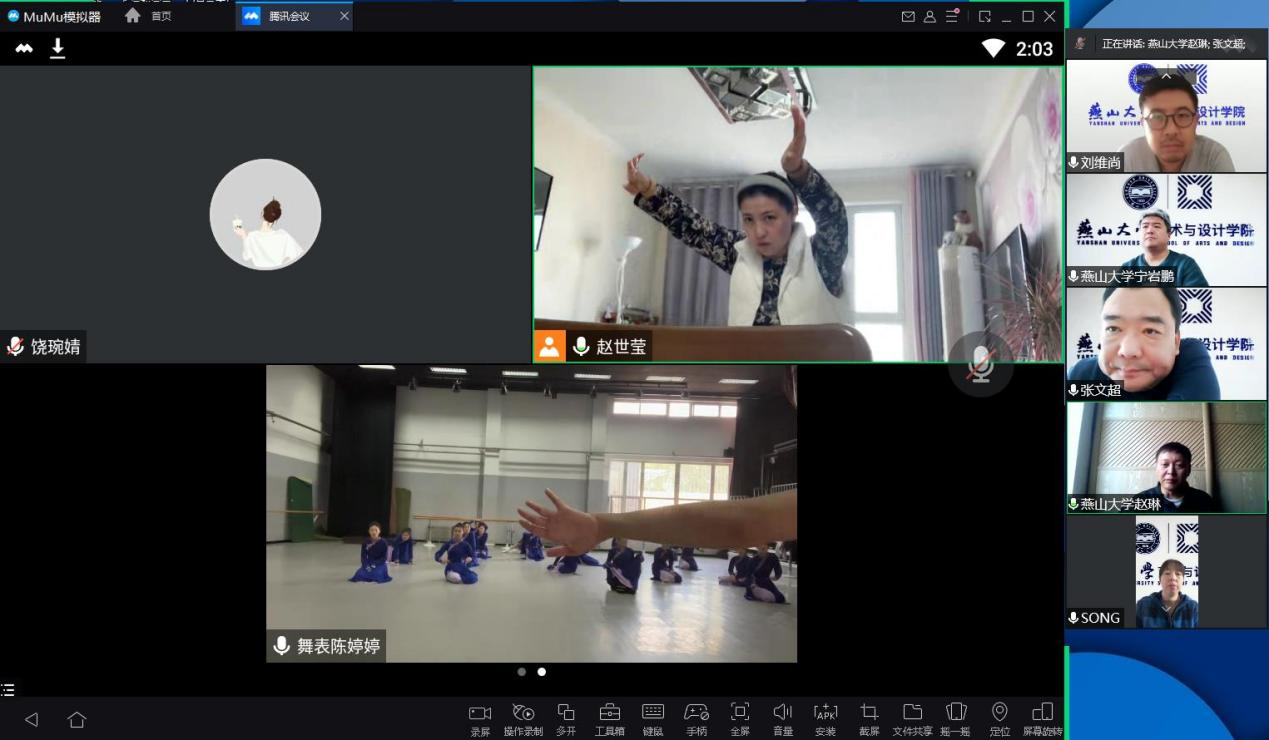
Task: Switch to the 首页 home tab
Action: coord(148,16)
